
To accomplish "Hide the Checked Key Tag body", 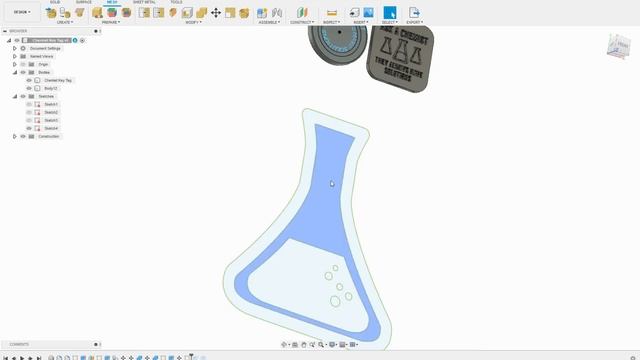I will pyautogui.click(x=29, y=80).
